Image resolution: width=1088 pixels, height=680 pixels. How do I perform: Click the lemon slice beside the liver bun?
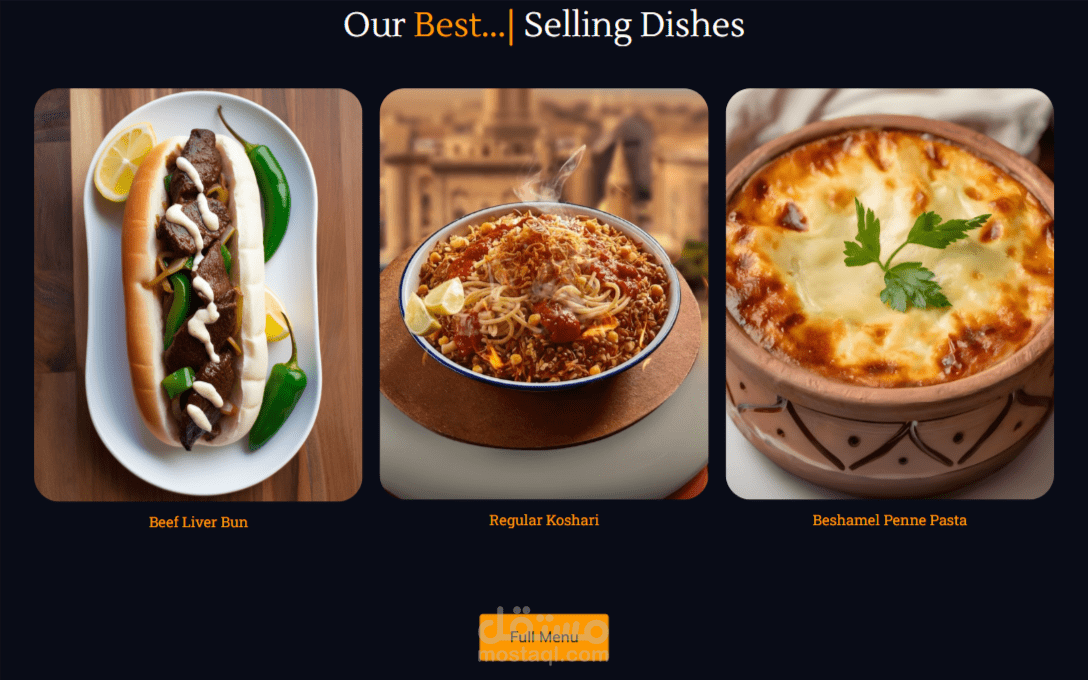click(x=125, y=161)
